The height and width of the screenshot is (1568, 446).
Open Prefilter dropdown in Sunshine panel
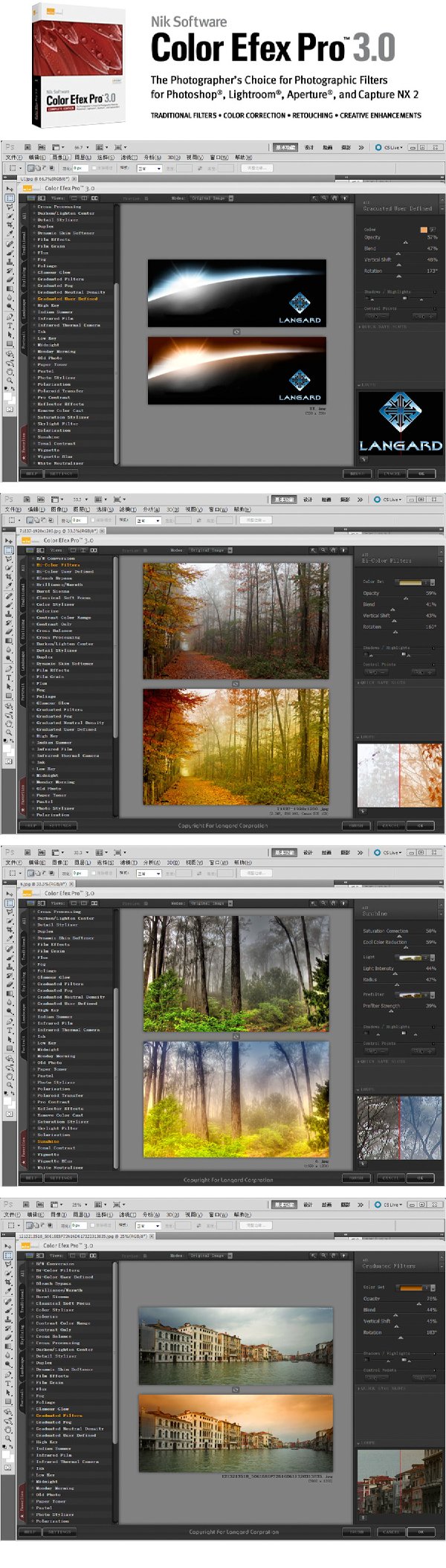[x=416, y=995]
